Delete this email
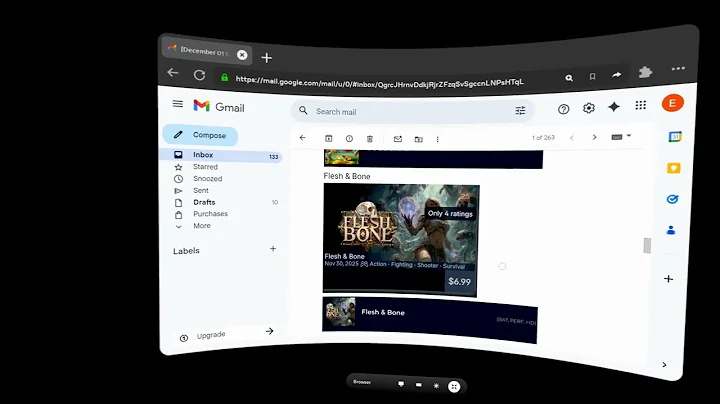The height and width of the screenshot is (404, 720). coord(370,139)
